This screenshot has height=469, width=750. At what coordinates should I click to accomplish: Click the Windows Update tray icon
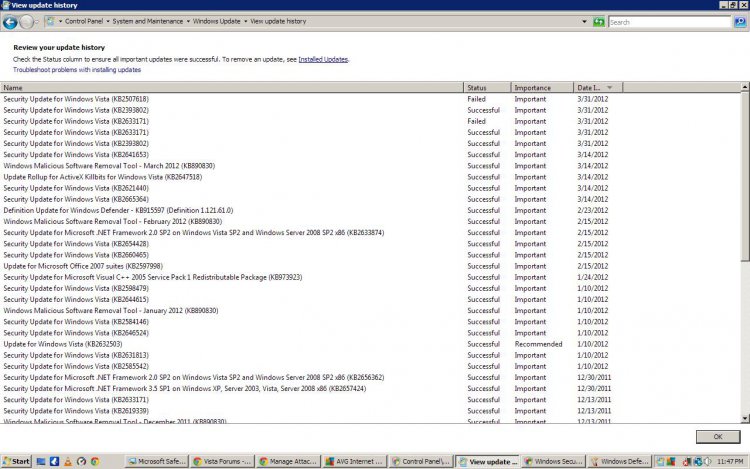coord(661,461)
